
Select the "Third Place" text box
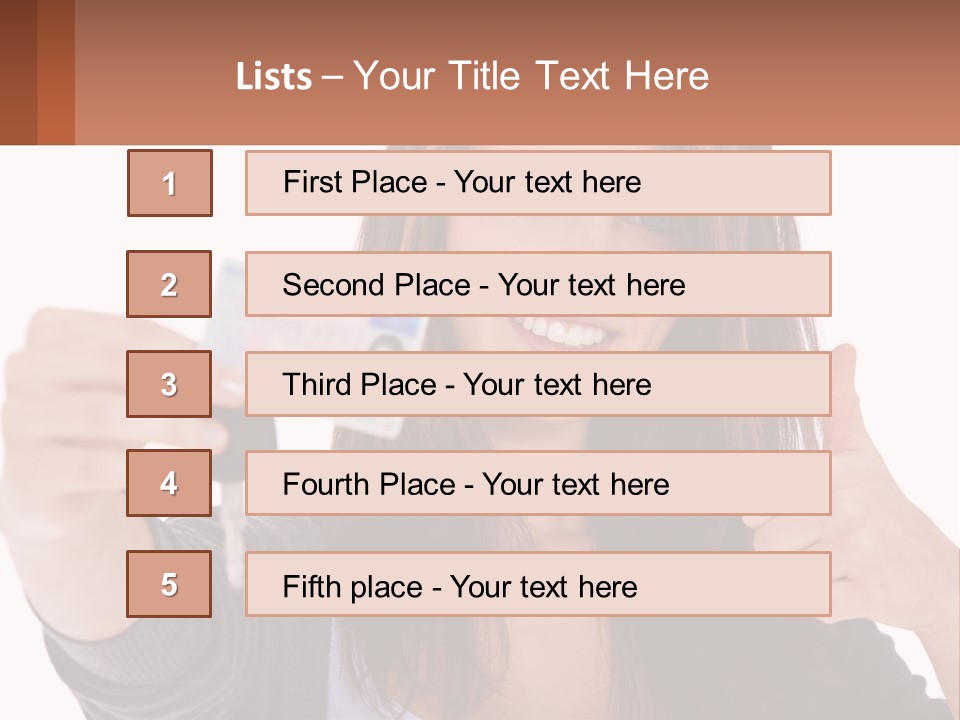[x=538, y=384]
